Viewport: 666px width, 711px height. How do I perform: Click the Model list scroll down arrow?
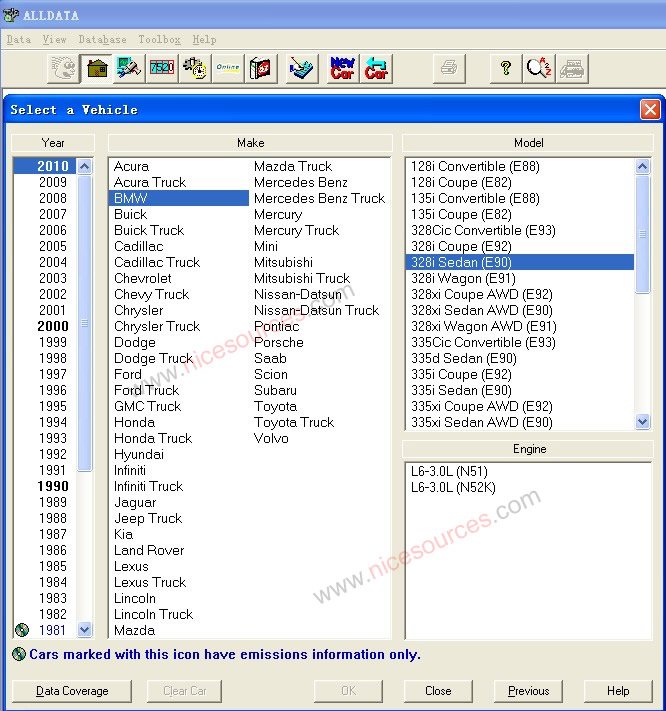642,422
